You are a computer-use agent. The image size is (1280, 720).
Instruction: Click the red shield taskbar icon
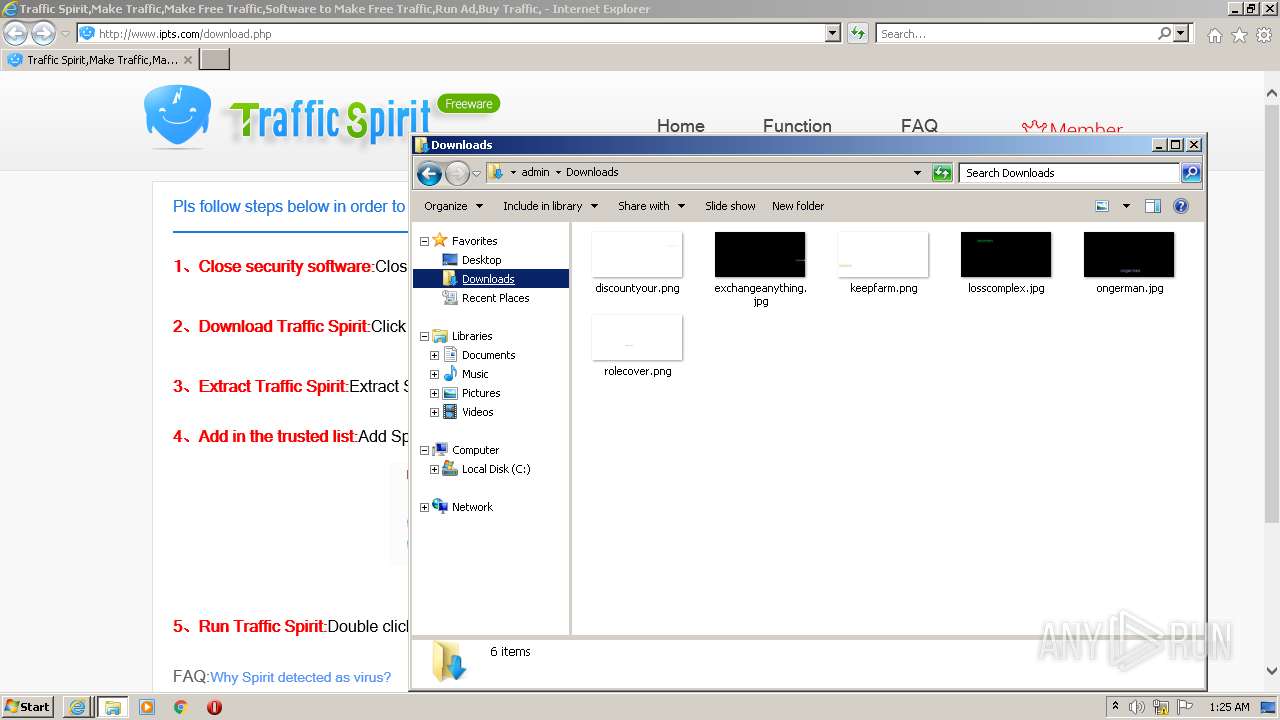[x=214, y=707]
